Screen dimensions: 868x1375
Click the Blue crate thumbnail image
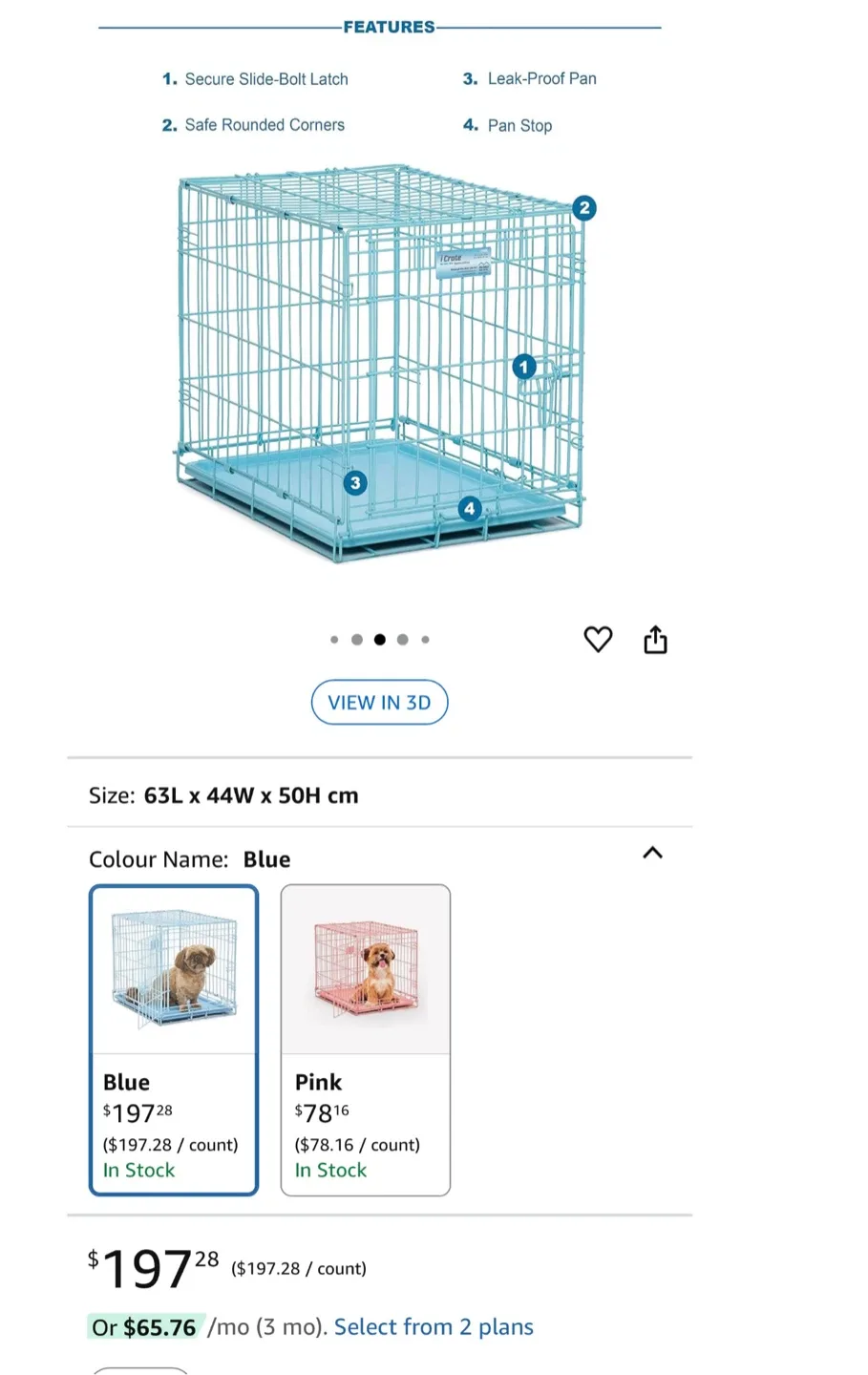pyautogui.click(x=173, y=967)
